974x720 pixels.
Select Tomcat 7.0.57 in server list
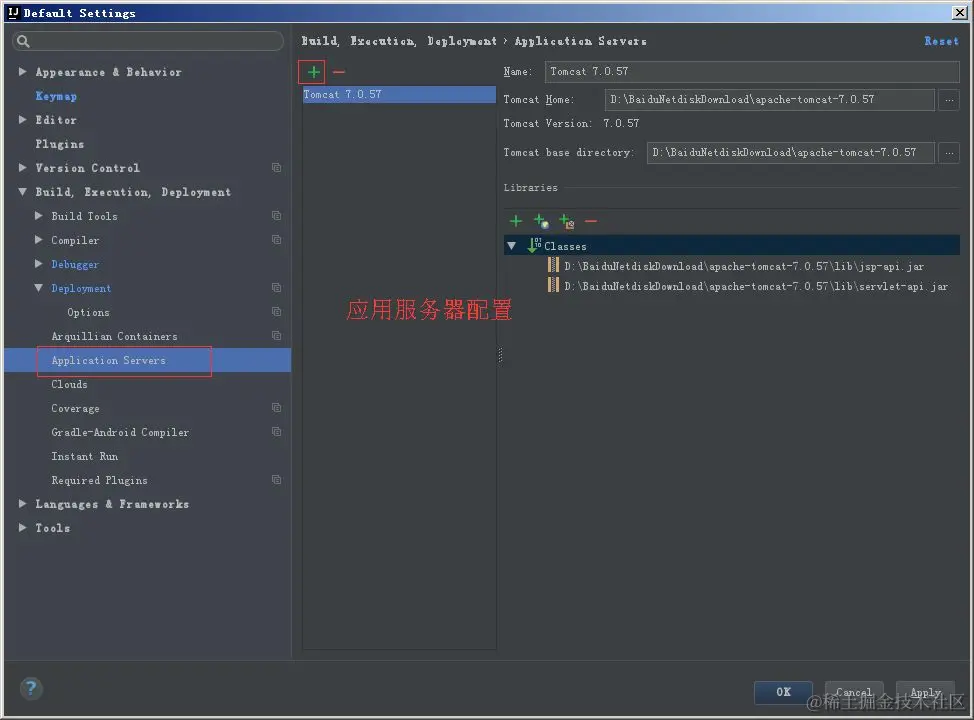pos(399,94)
